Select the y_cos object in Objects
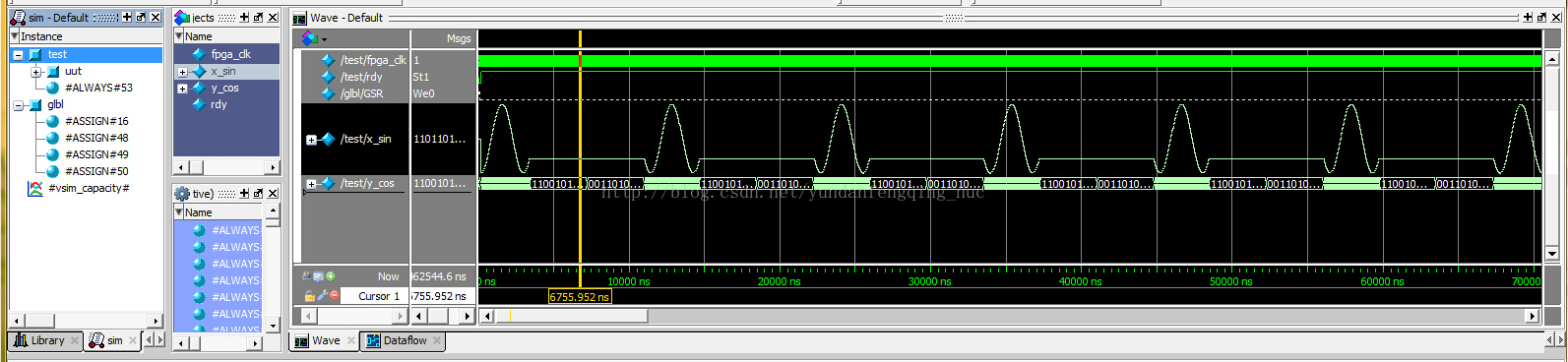The height and width of the screenshot is (362, 1568). coord(224,89)
